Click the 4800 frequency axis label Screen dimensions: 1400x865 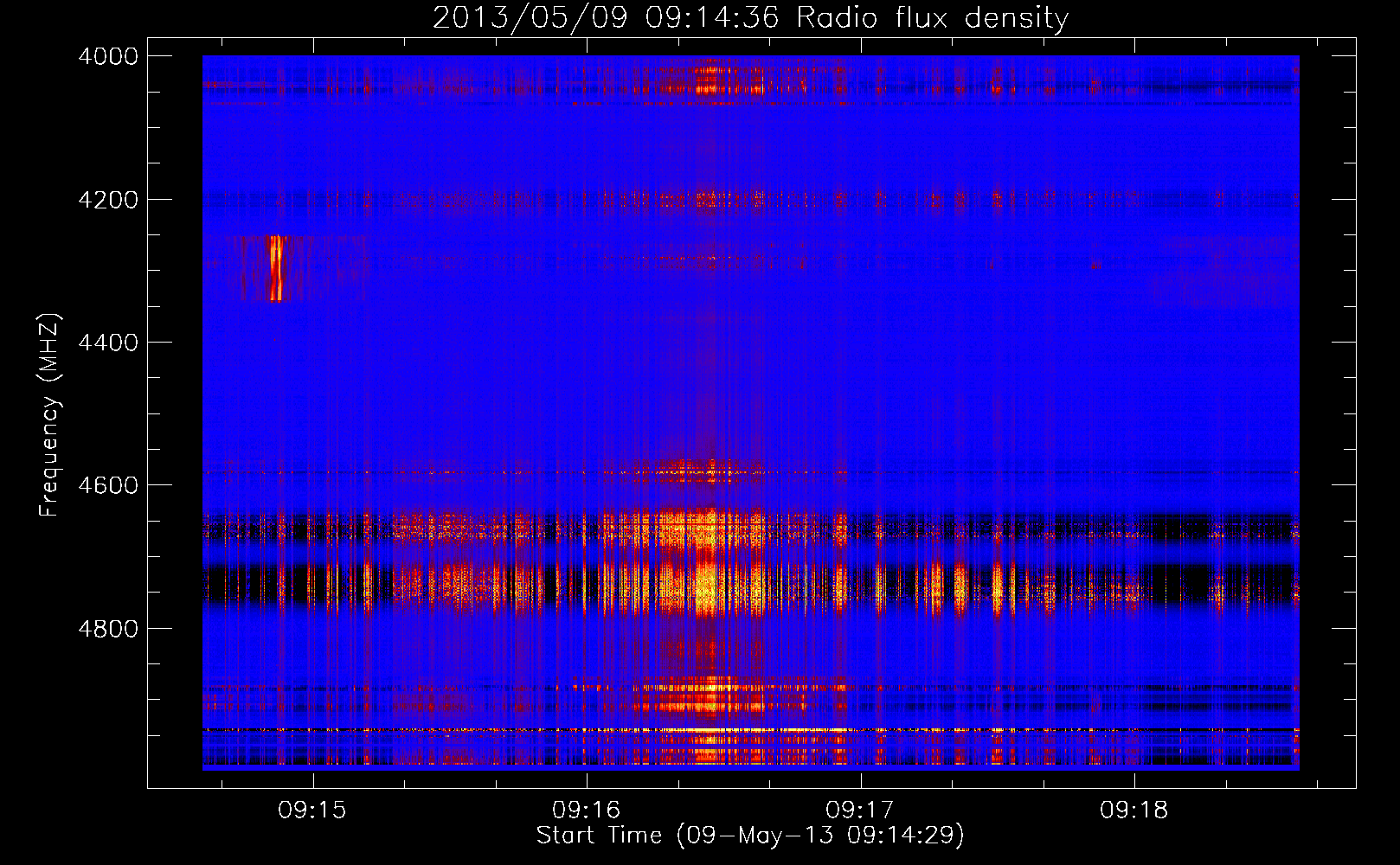[x=108, y=629]
